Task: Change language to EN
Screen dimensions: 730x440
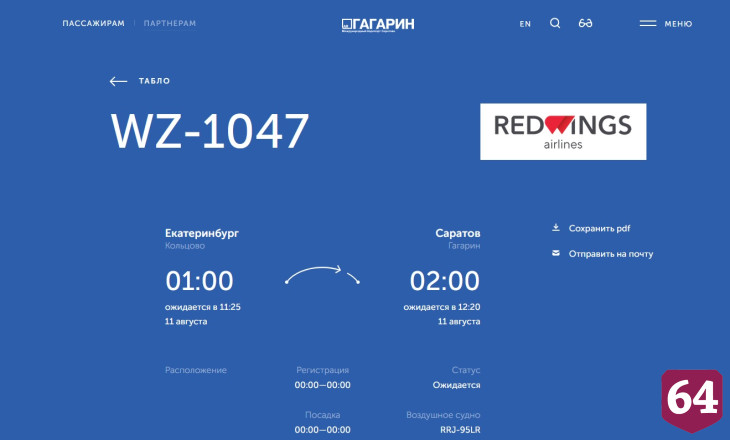Action: (x=525, y=24)
